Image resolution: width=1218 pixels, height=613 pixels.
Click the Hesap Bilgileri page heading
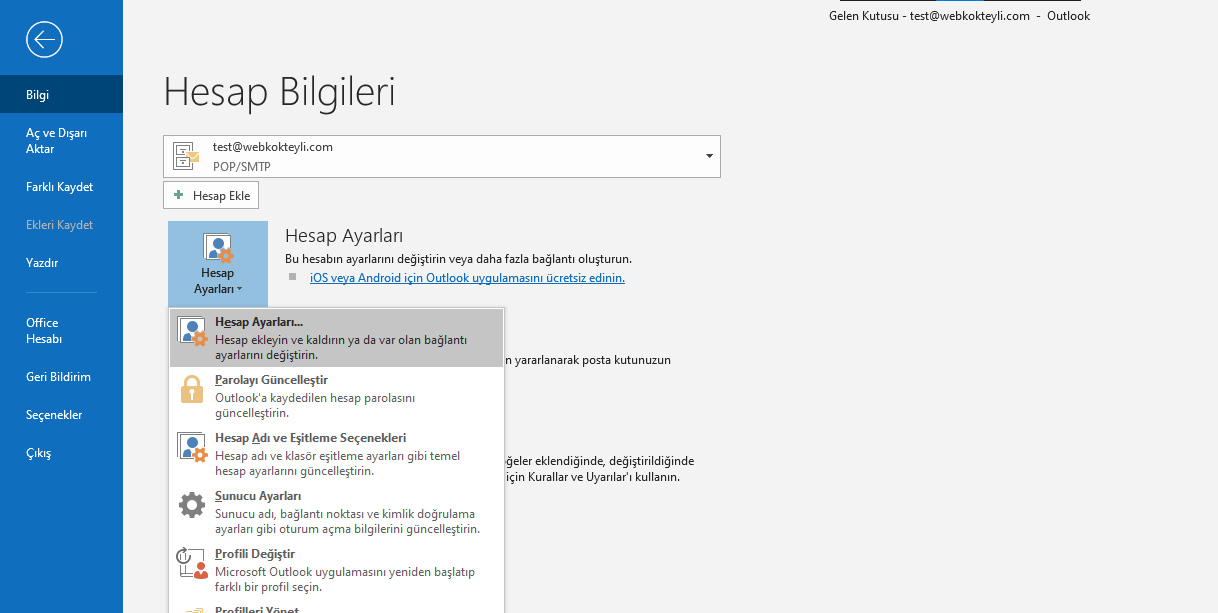pos(279,91)
